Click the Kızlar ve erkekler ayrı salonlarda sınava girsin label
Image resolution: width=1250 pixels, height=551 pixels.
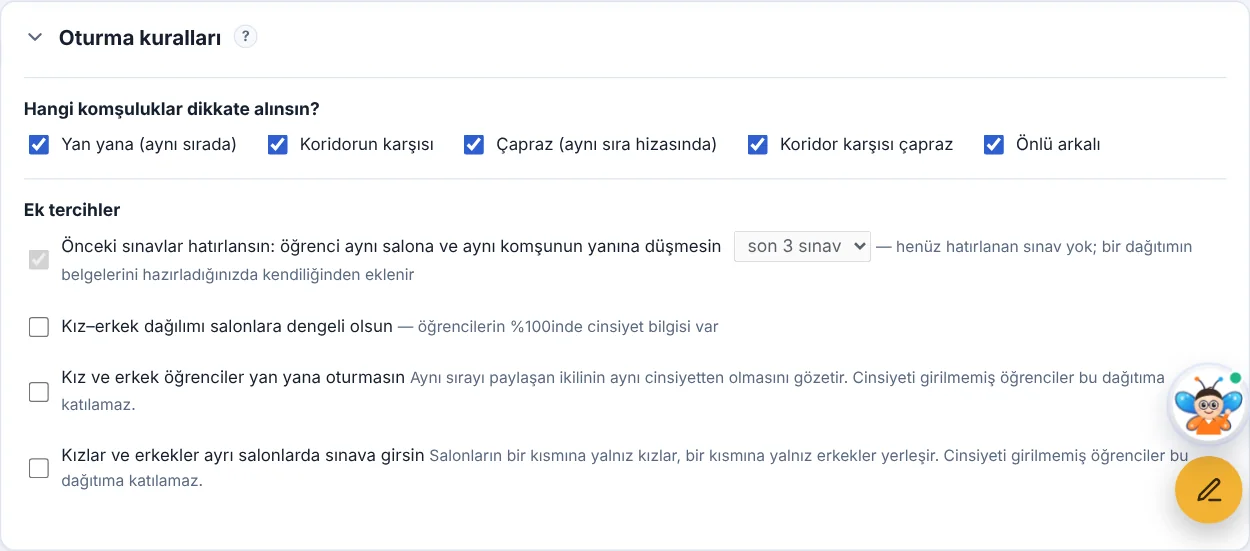coord(243,455)
